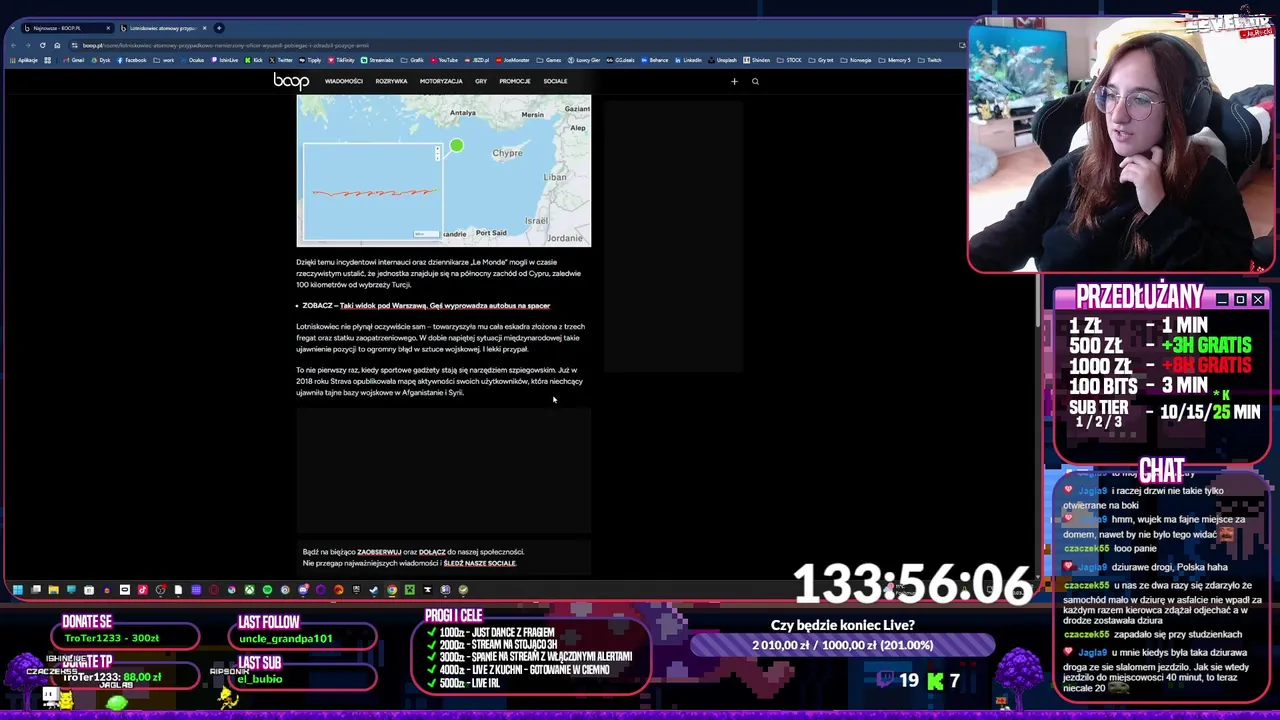Switch to the Najnowsze - BOOP.PL tab

click(65, 28)
